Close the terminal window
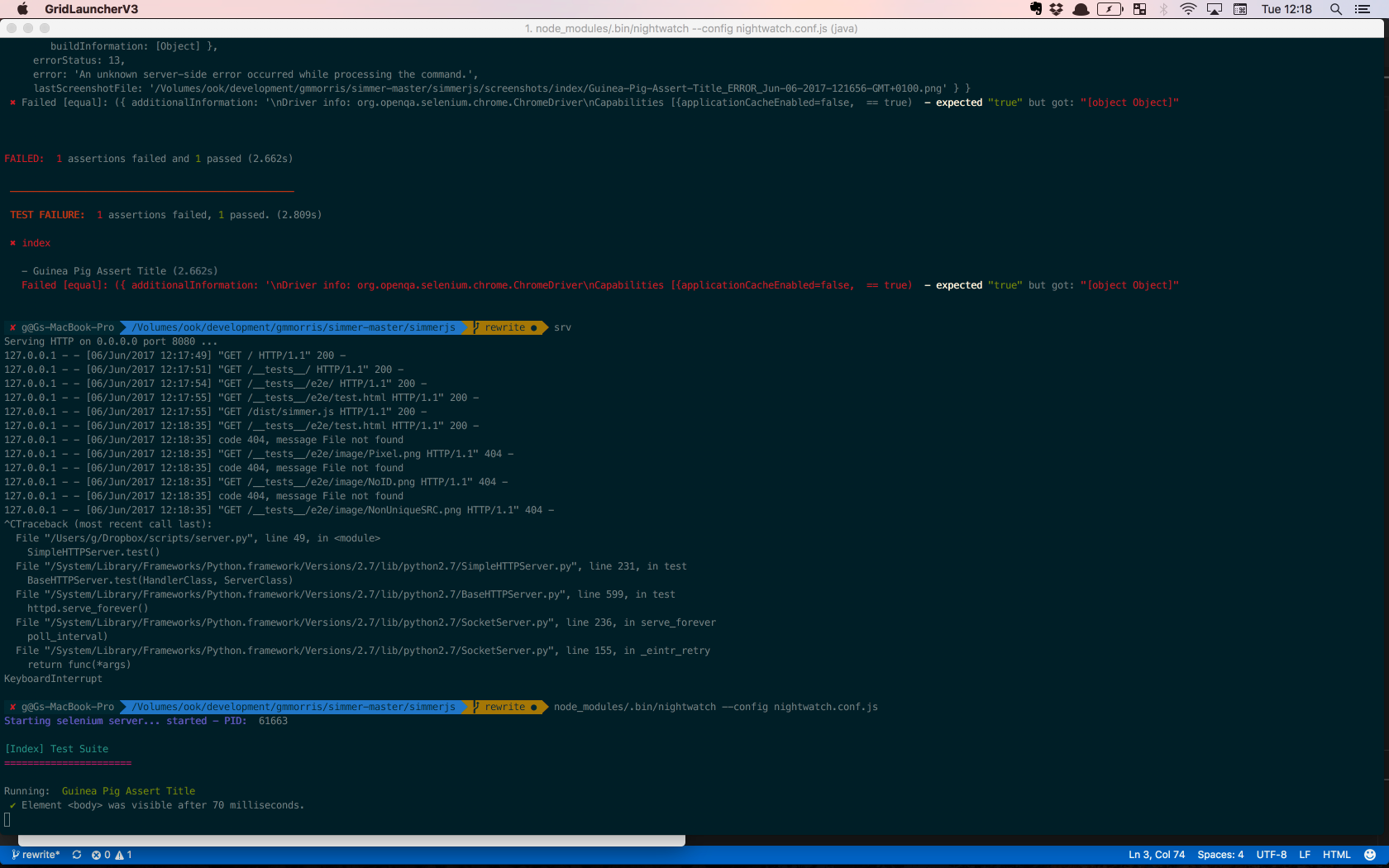This screenshot has height=868, width=1389. (12, 28)
